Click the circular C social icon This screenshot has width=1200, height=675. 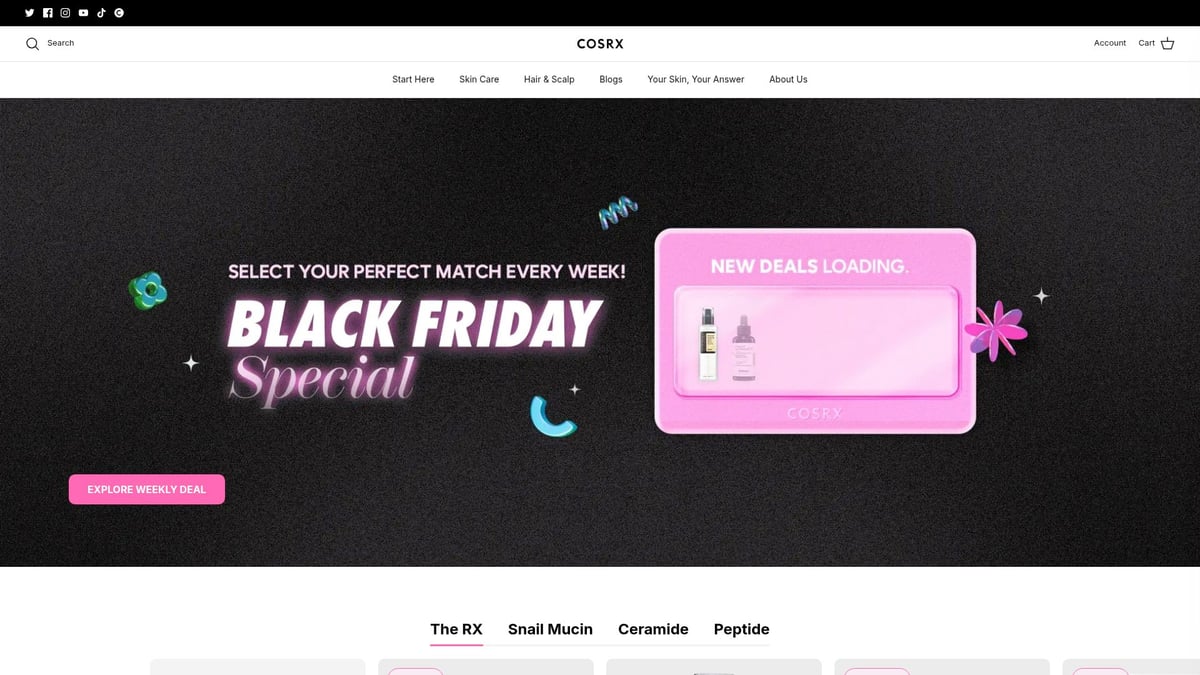tap(119, 13)
